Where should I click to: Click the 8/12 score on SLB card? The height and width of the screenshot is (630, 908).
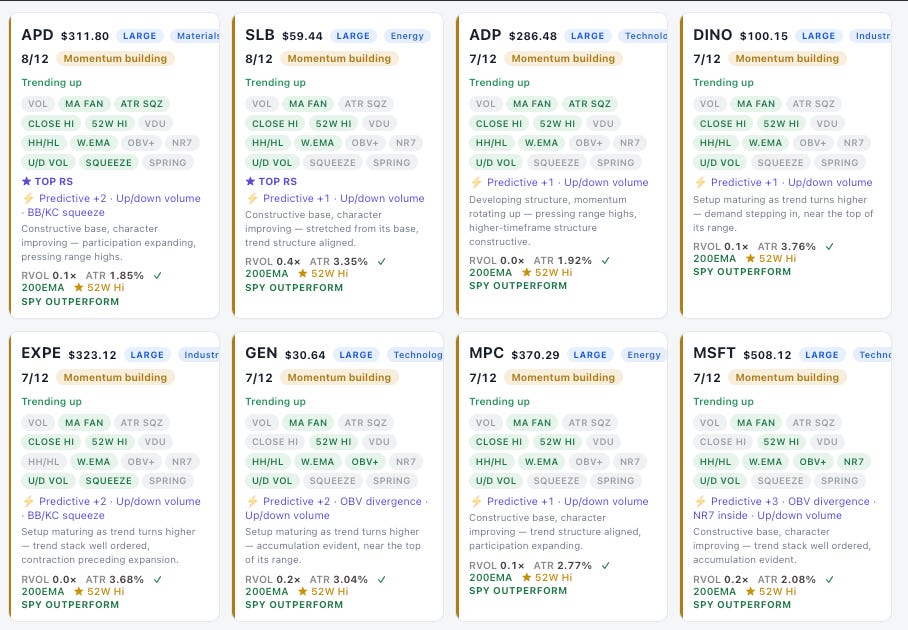click(259, 58)
